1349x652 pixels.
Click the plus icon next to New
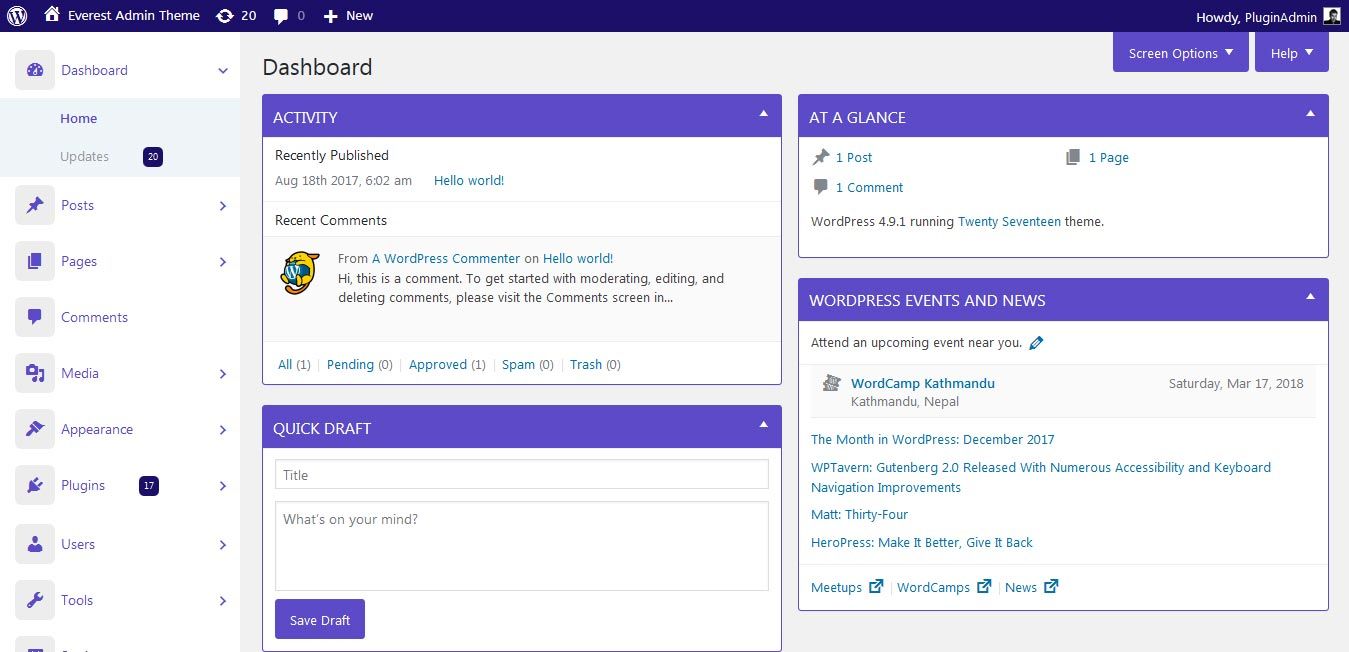click(x=331, y=16)
